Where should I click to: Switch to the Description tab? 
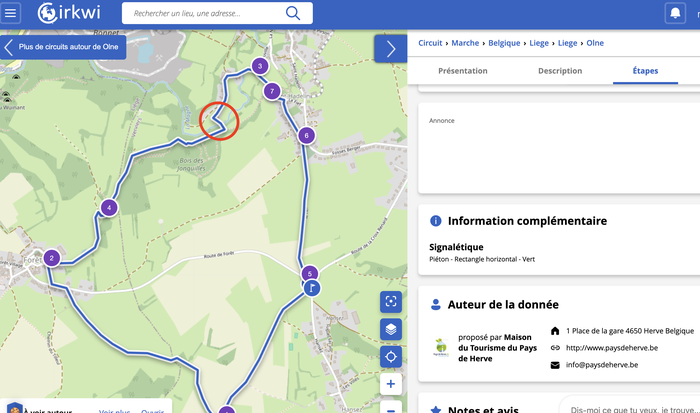[559, 71]
